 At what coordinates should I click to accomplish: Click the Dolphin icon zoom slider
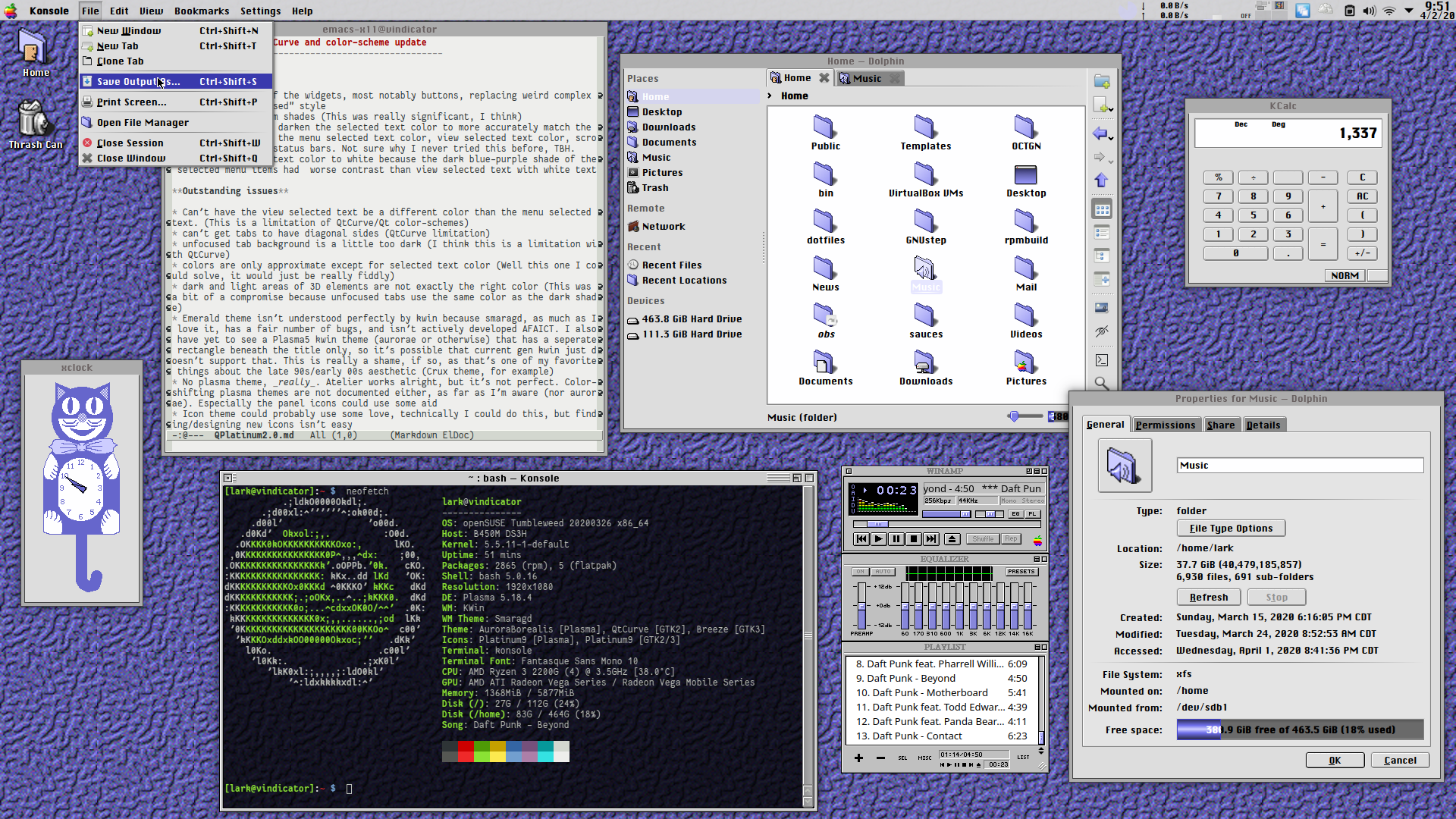[1025, 416]
